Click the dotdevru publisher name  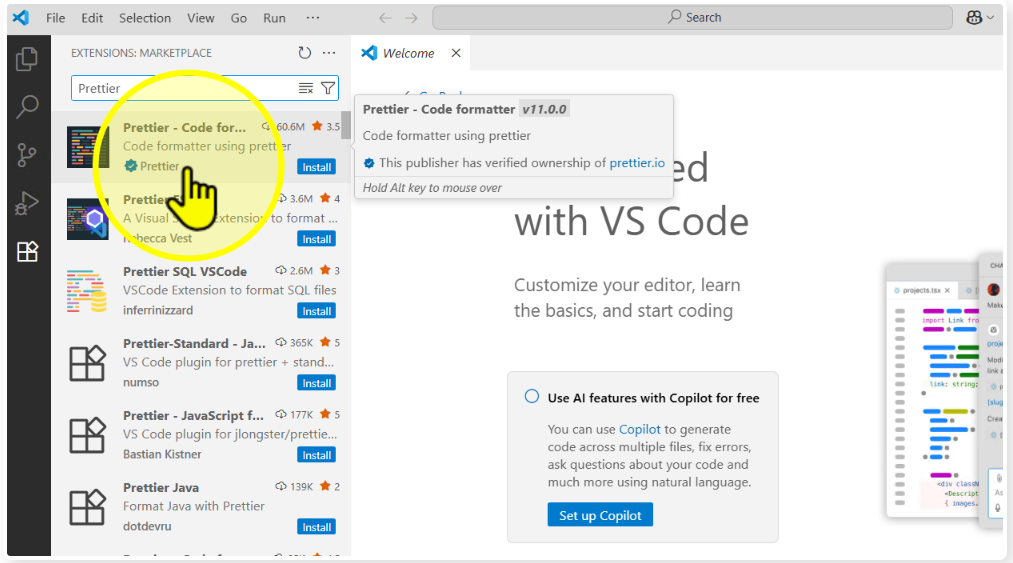click(x=147, y=526)
